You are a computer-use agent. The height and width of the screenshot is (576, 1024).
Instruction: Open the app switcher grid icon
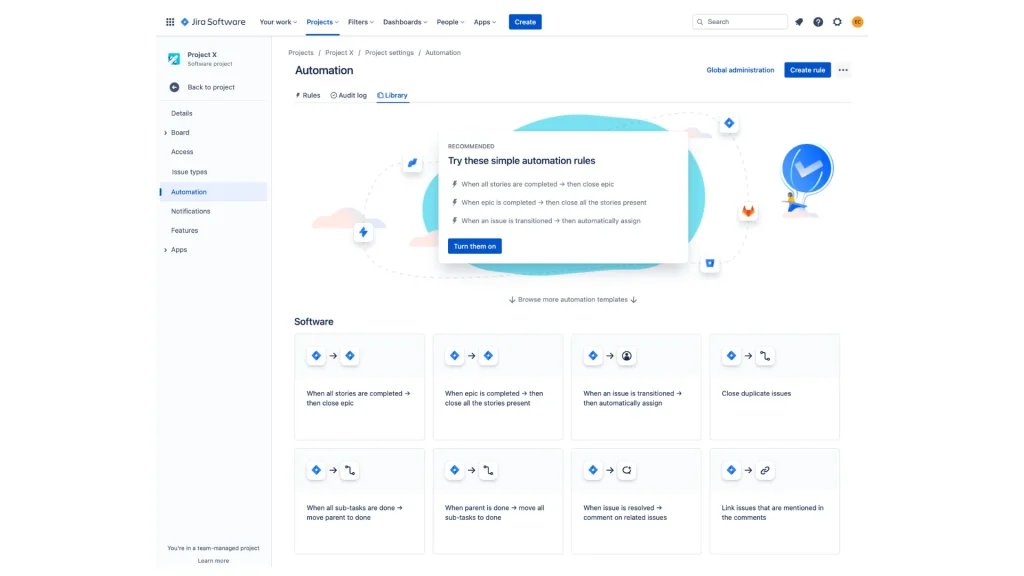point(170,22)
